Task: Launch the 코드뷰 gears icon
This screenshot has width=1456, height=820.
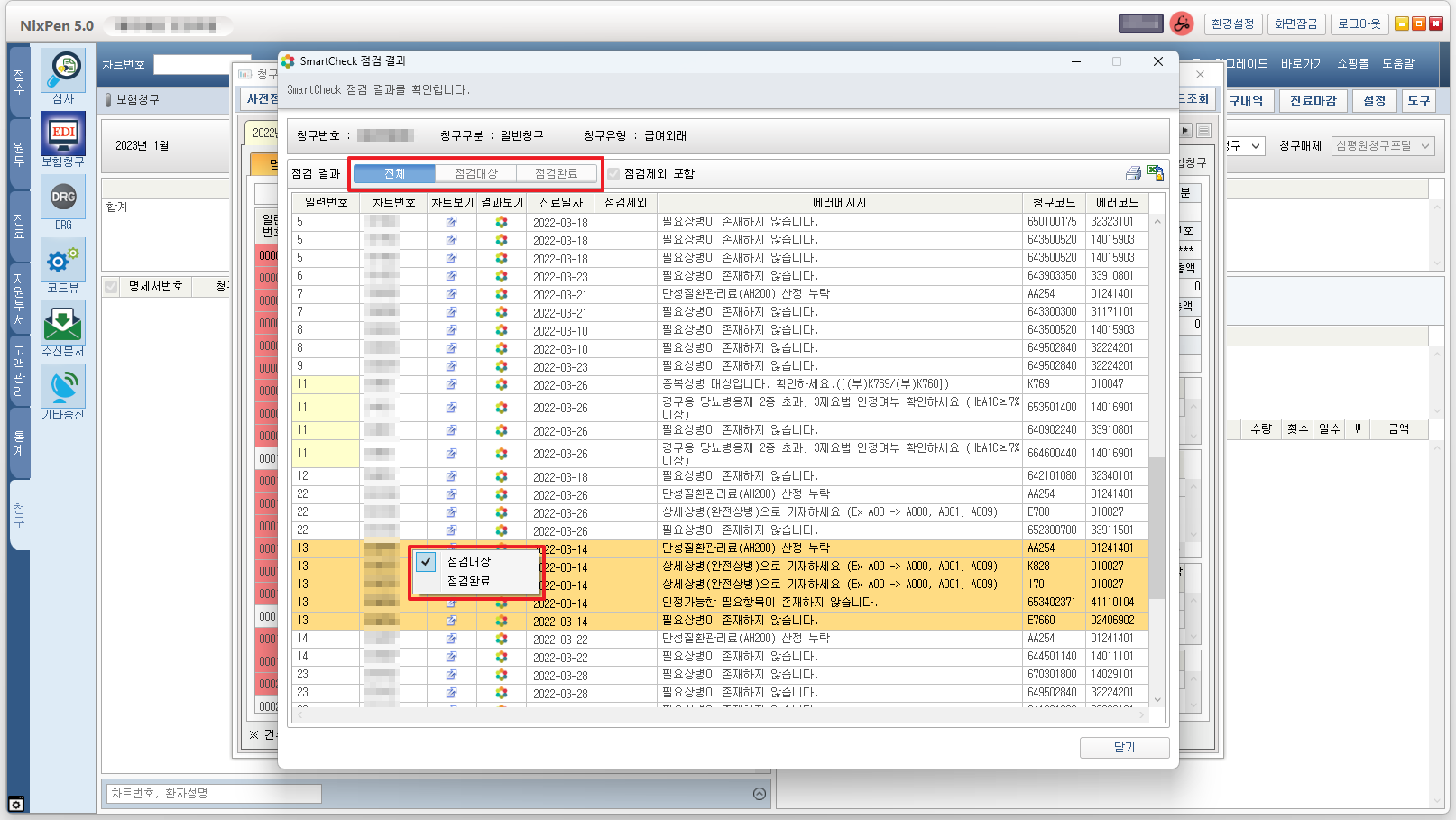Action: [x=63, y=261]
